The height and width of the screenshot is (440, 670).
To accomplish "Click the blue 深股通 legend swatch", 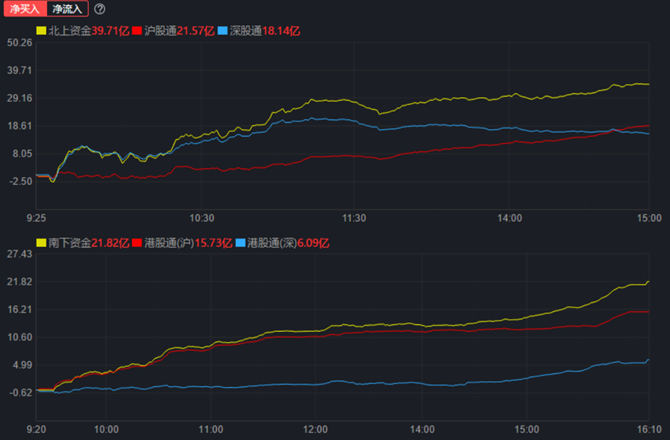I will point(222,31).
